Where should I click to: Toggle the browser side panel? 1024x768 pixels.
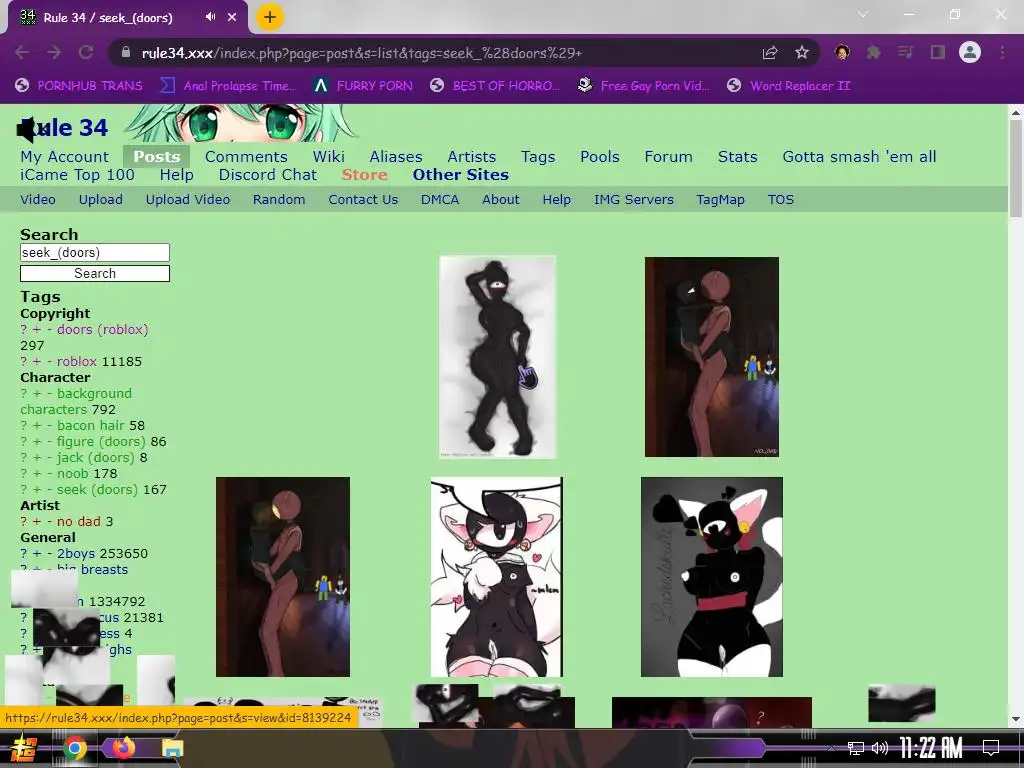pos(938,52)
